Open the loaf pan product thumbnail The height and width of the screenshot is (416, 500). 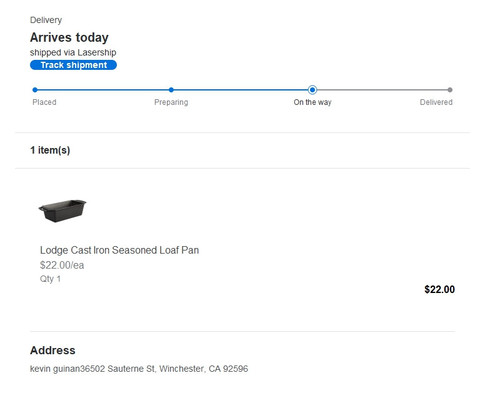(62, 211)
